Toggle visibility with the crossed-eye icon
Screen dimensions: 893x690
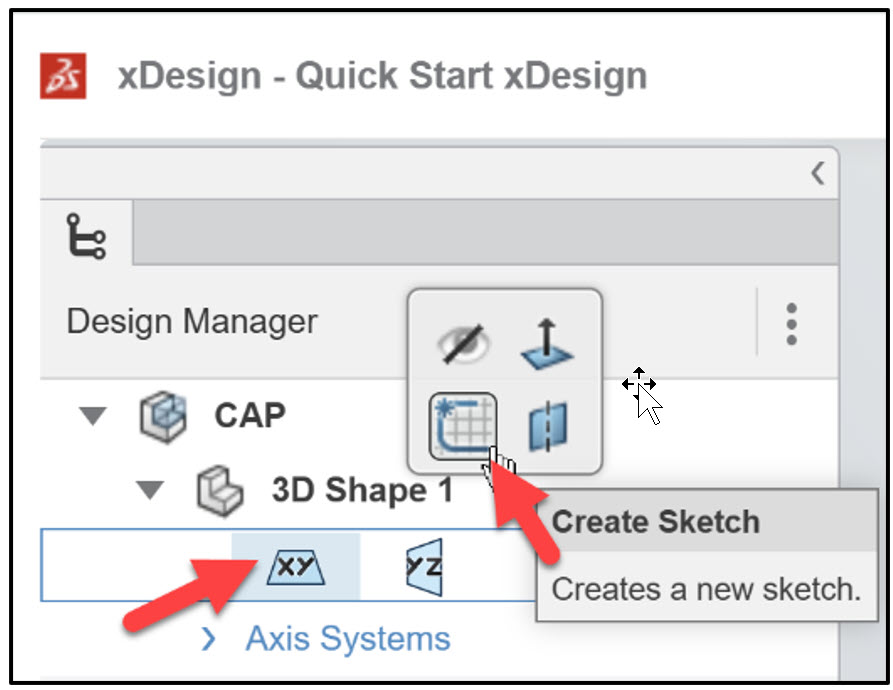point(466,345)
